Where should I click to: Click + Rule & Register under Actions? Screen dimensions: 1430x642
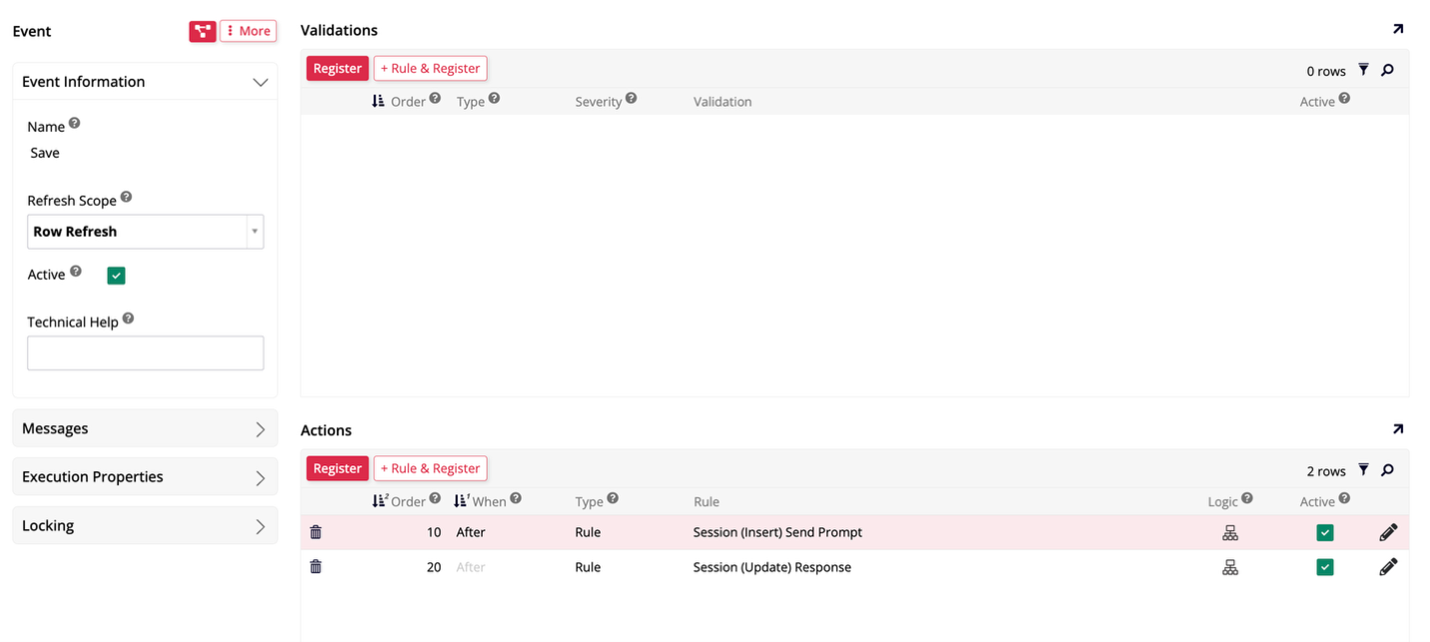[430, 468]
